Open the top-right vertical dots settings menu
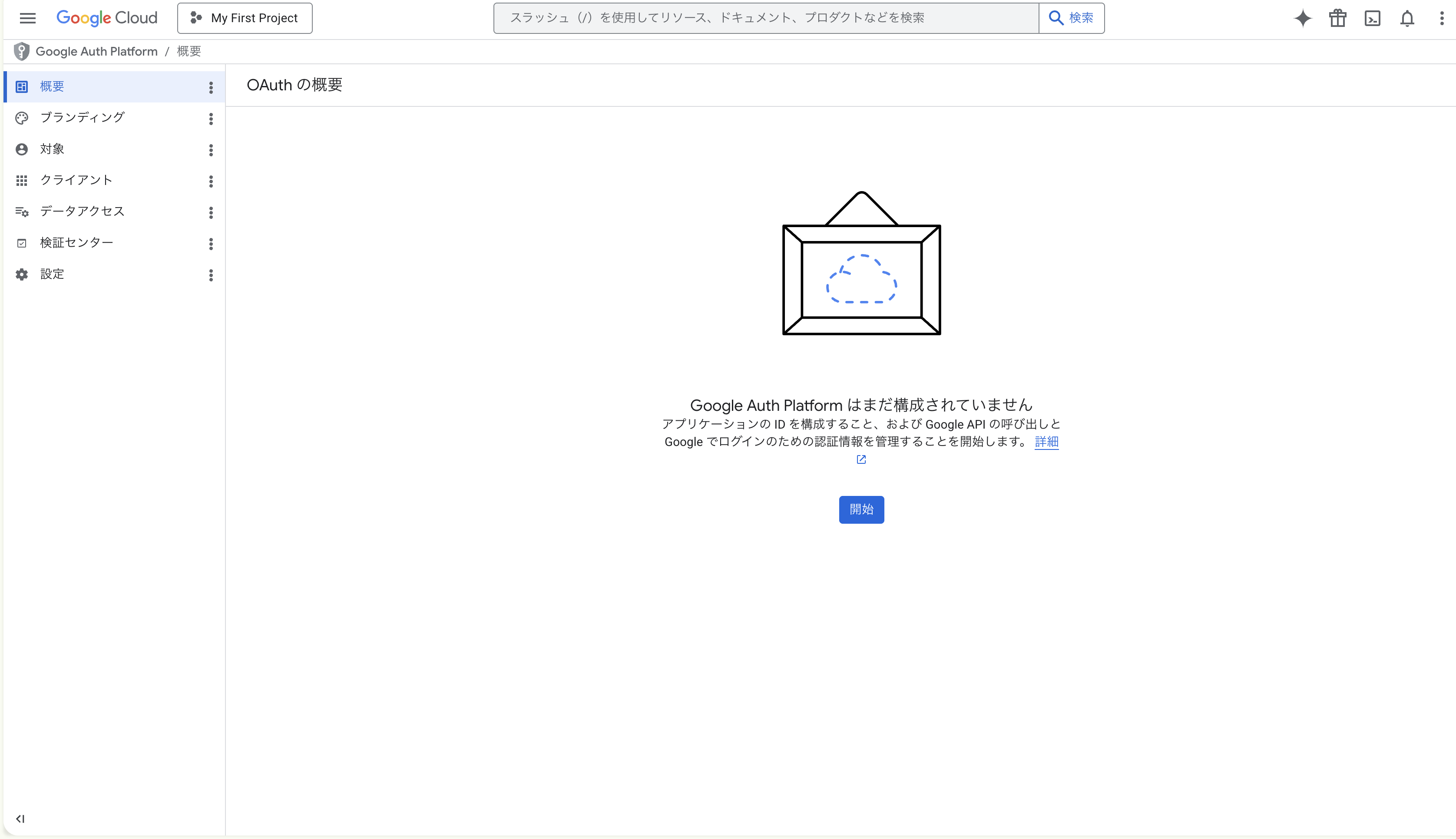Viewport: 1456px width, 839px height. [x=1442, y=18]
